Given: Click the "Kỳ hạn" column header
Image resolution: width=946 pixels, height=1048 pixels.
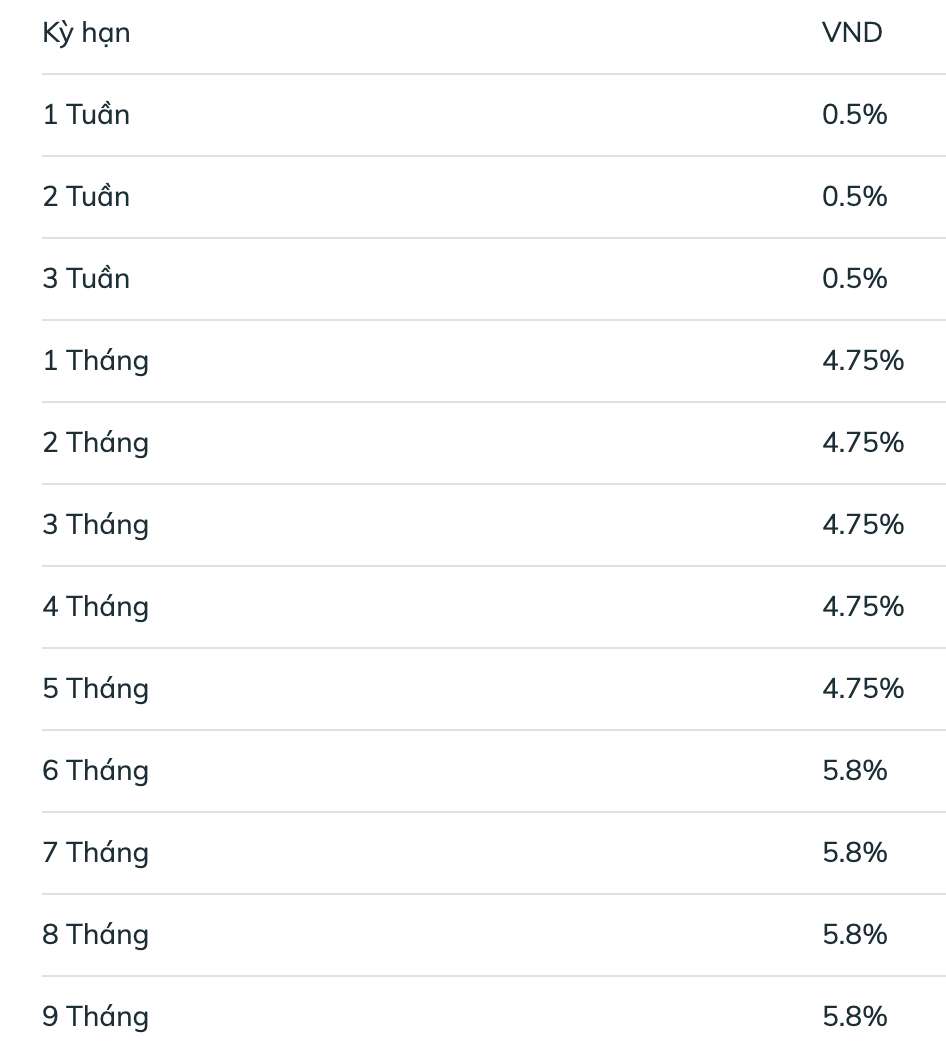Looking at the screenshot, I should (86, 33).
